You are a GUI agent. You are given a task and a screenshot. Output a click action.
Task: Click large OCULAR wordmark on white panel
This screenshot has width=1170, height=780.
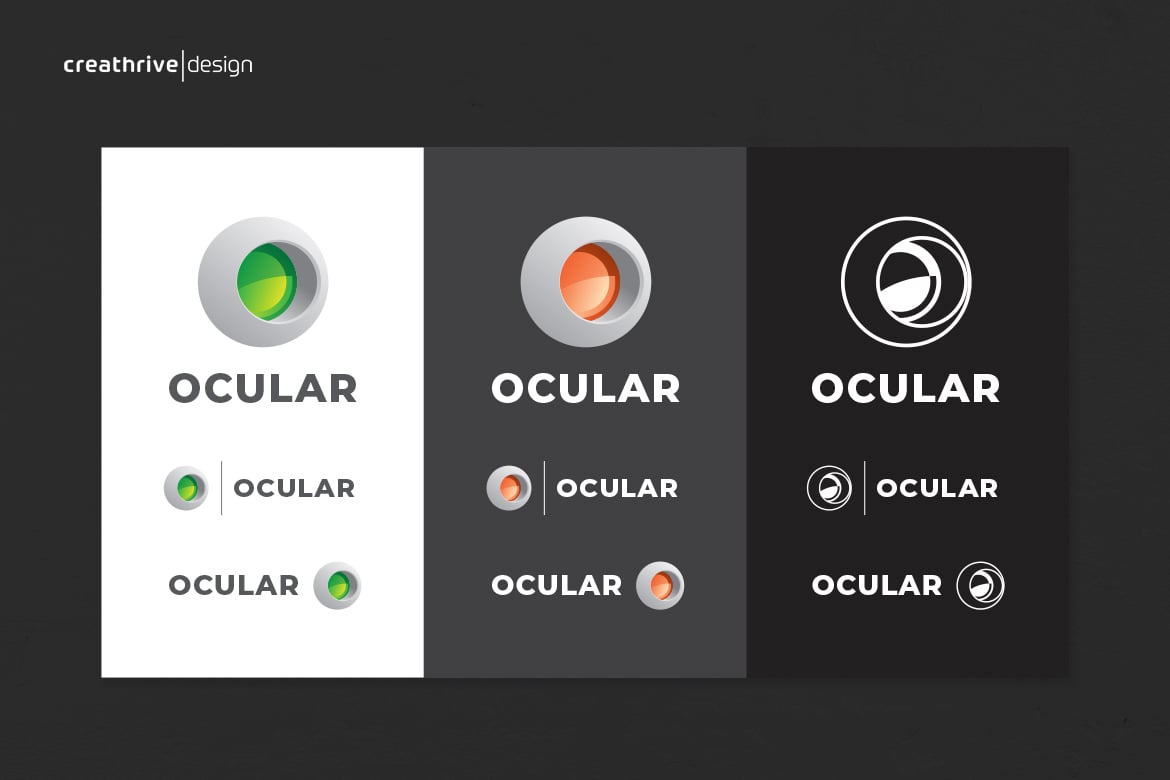pyautogui.click(x=263, y=389)
